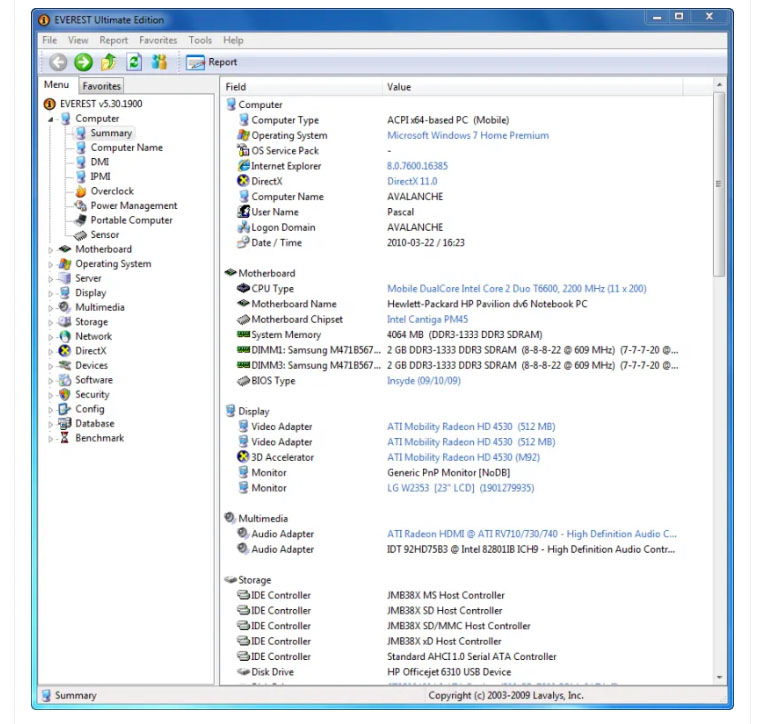
Task: Click the Field column header
Action: pyautogui.click(x=302, y=87)
